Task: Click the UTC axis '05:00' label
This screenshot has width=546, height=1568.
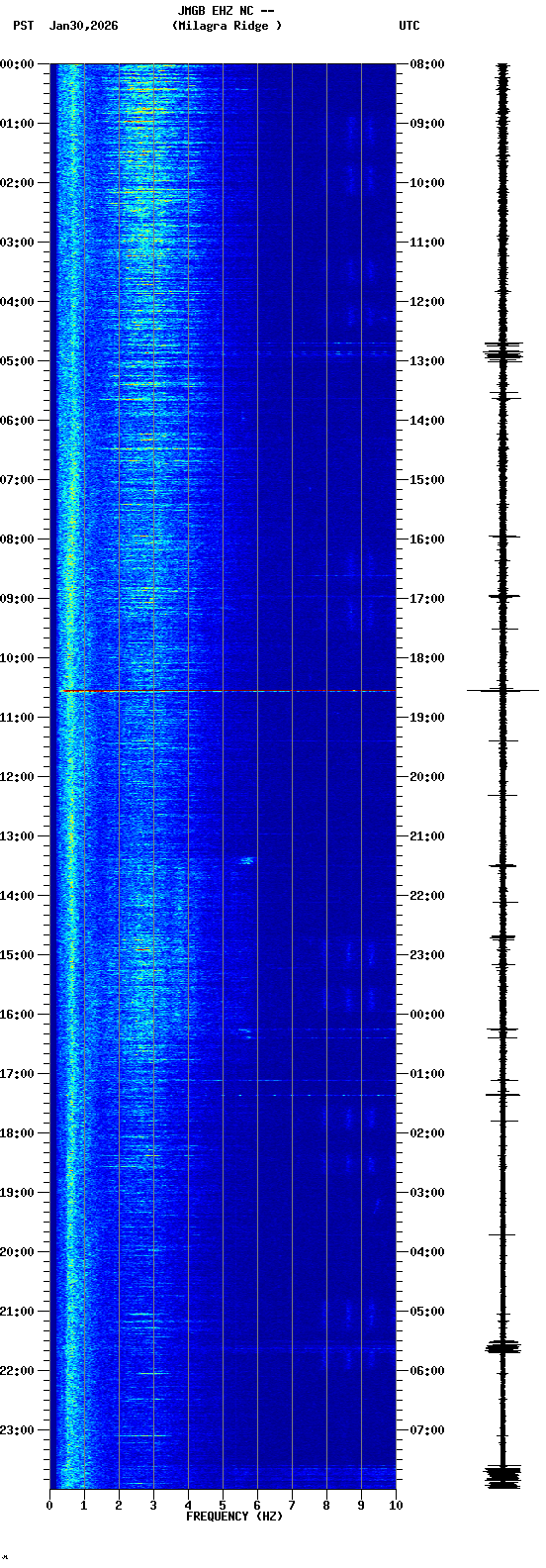Action: point(427,1312)
